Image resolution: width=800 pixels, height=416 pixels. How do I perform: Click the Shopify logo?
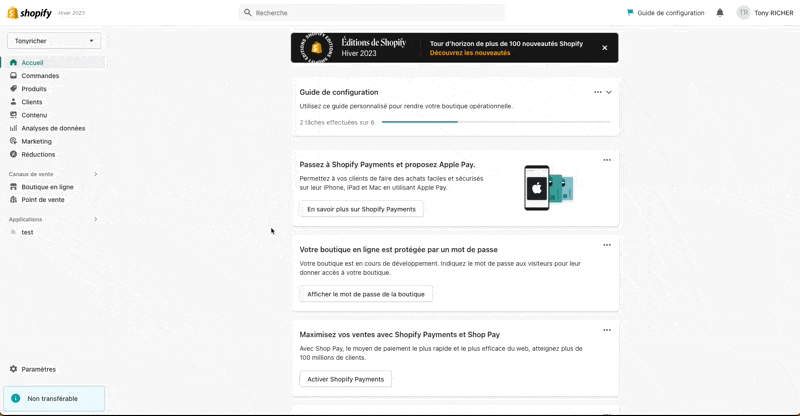coord(30,13)
